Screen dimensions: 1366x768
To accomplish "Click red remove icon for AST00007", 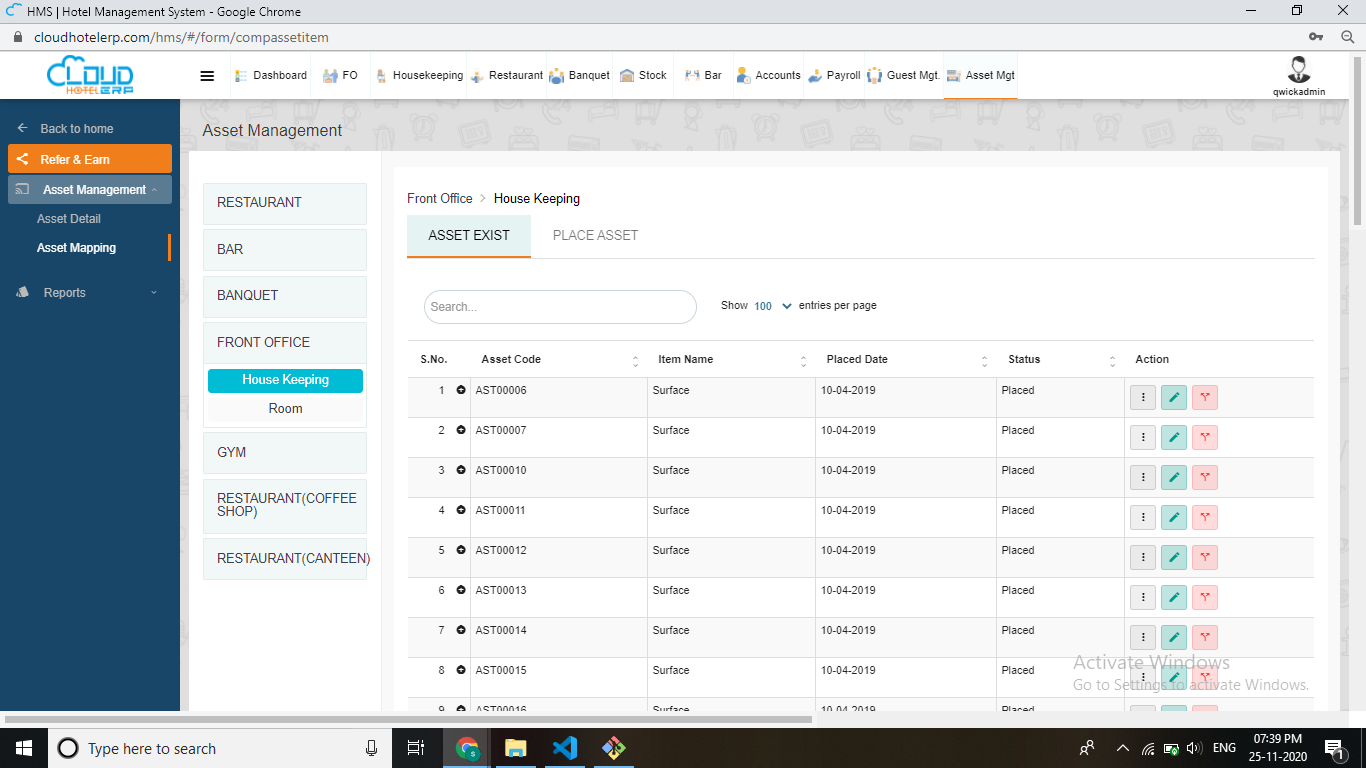I will [1205, 437].
